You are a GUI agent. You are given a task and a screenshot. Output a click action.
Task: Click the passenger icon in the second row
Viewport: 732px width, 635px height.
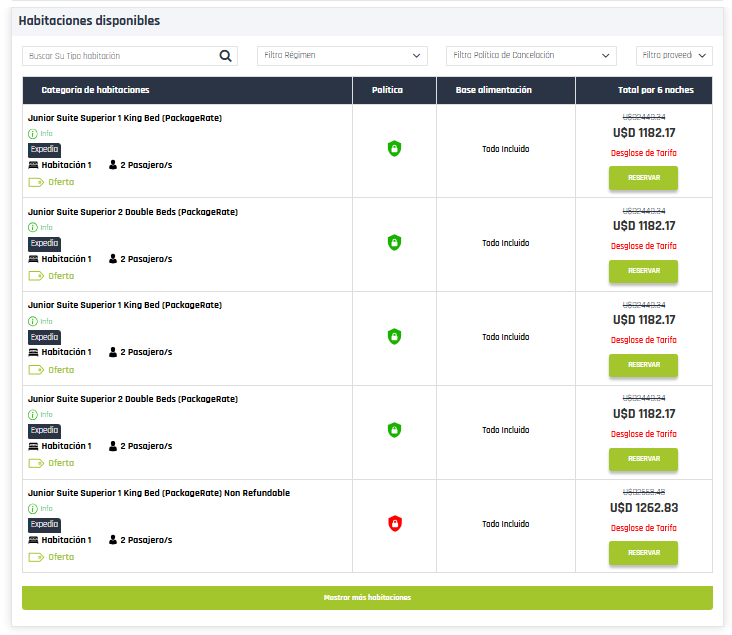[x=113, y=259]
